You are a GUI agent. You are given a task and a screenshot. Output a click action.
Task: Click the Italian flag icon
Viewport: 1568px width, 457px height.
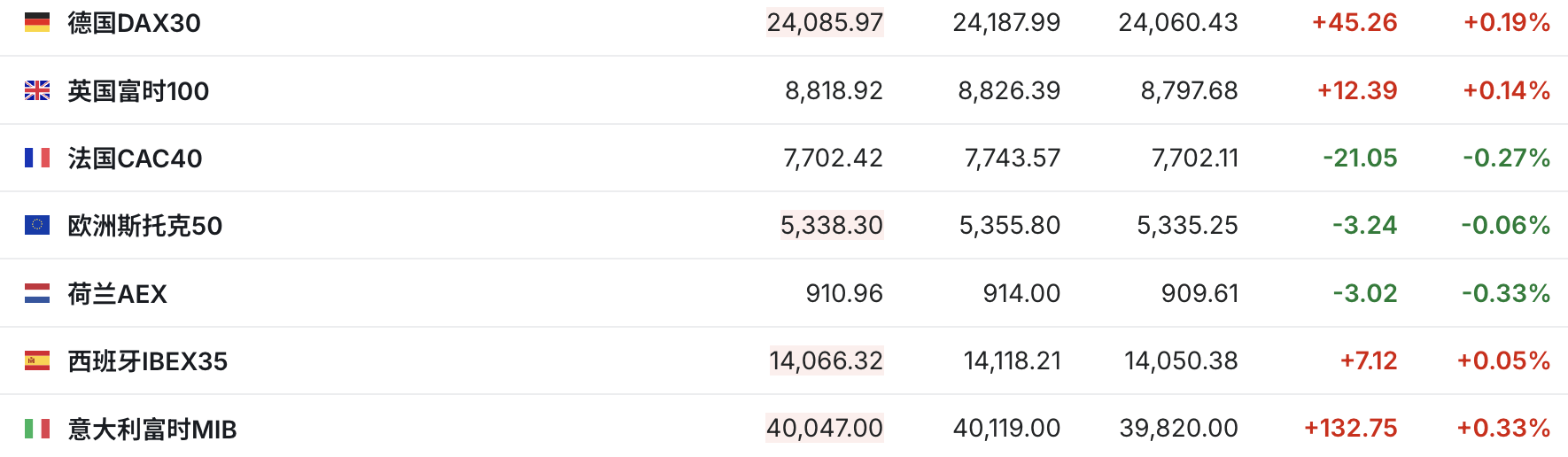(37, 429)
